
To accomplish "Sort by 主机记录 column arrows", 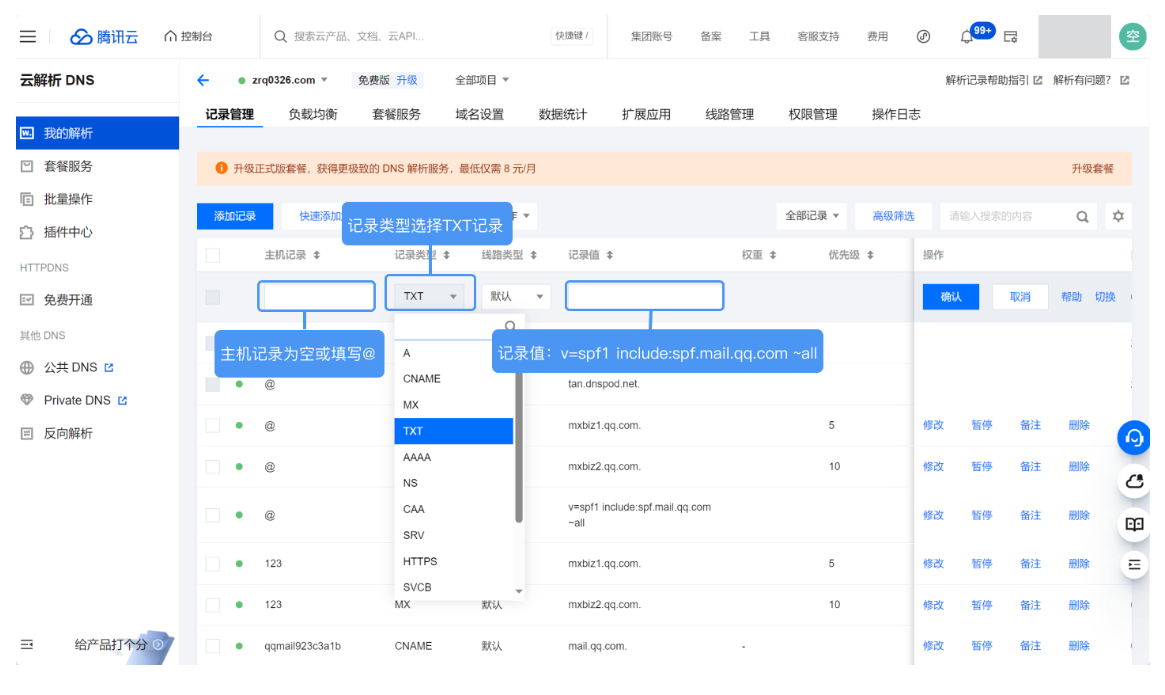I will coord(317,255).
